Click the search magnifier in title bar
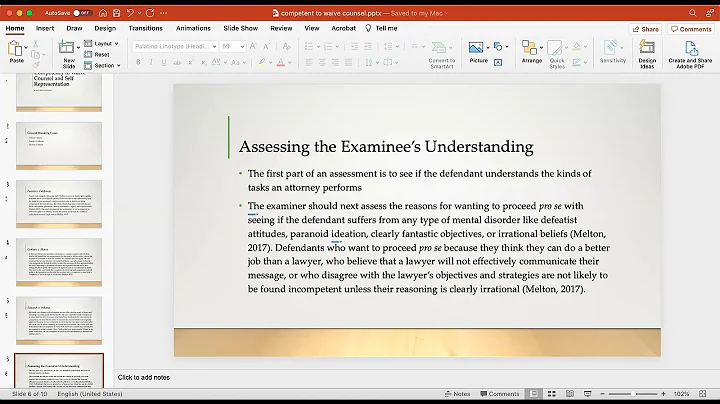This screenshot has height=404, width=720. [692, 13]
